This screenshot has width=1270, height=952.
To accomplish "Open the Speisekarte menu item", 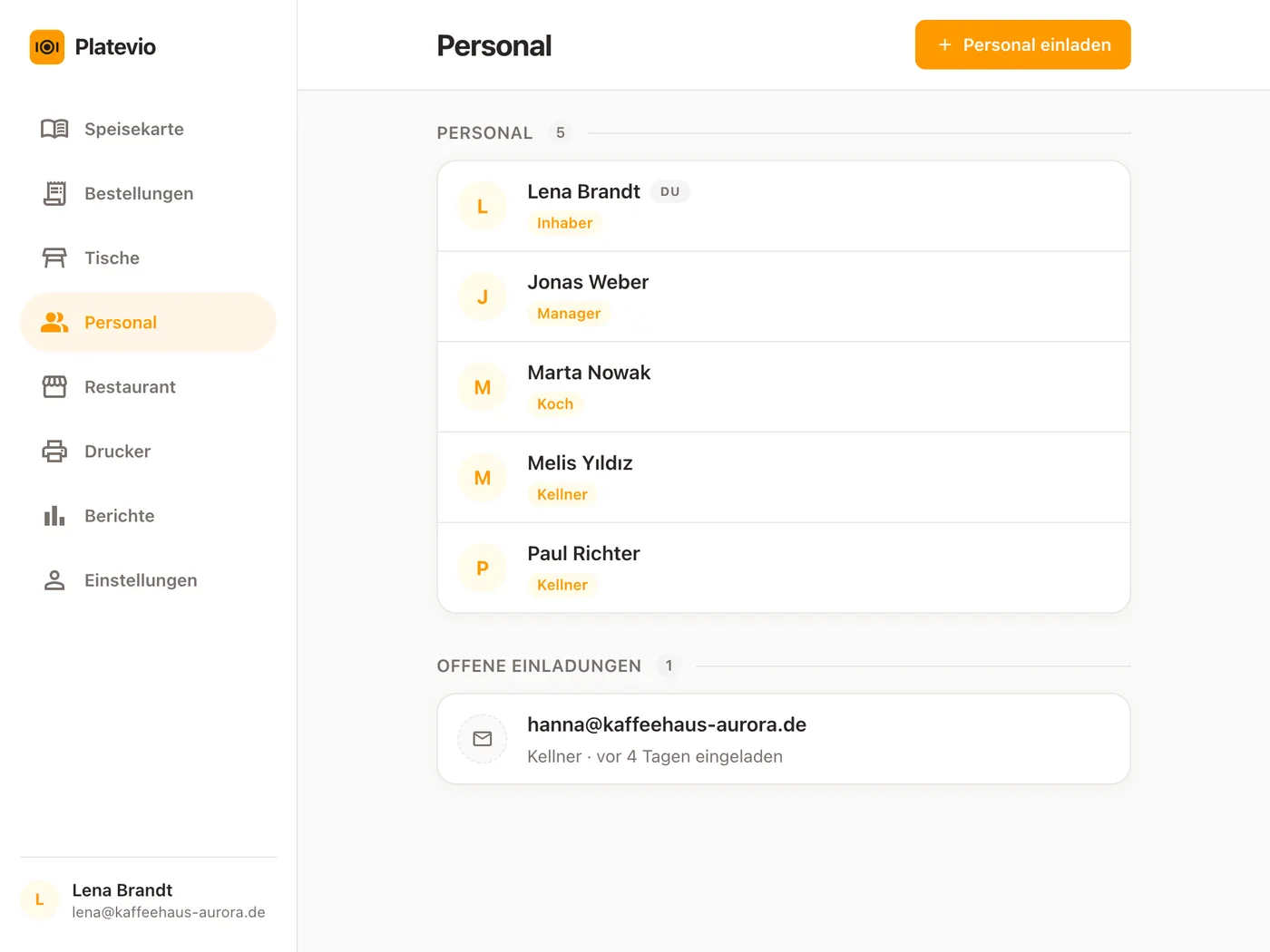I will tap(148, 129).
